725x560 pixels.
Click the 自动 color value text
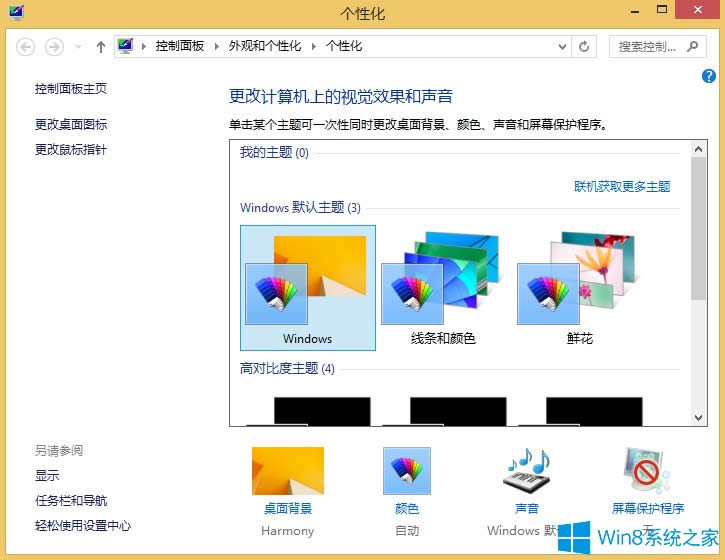(407, 530)
